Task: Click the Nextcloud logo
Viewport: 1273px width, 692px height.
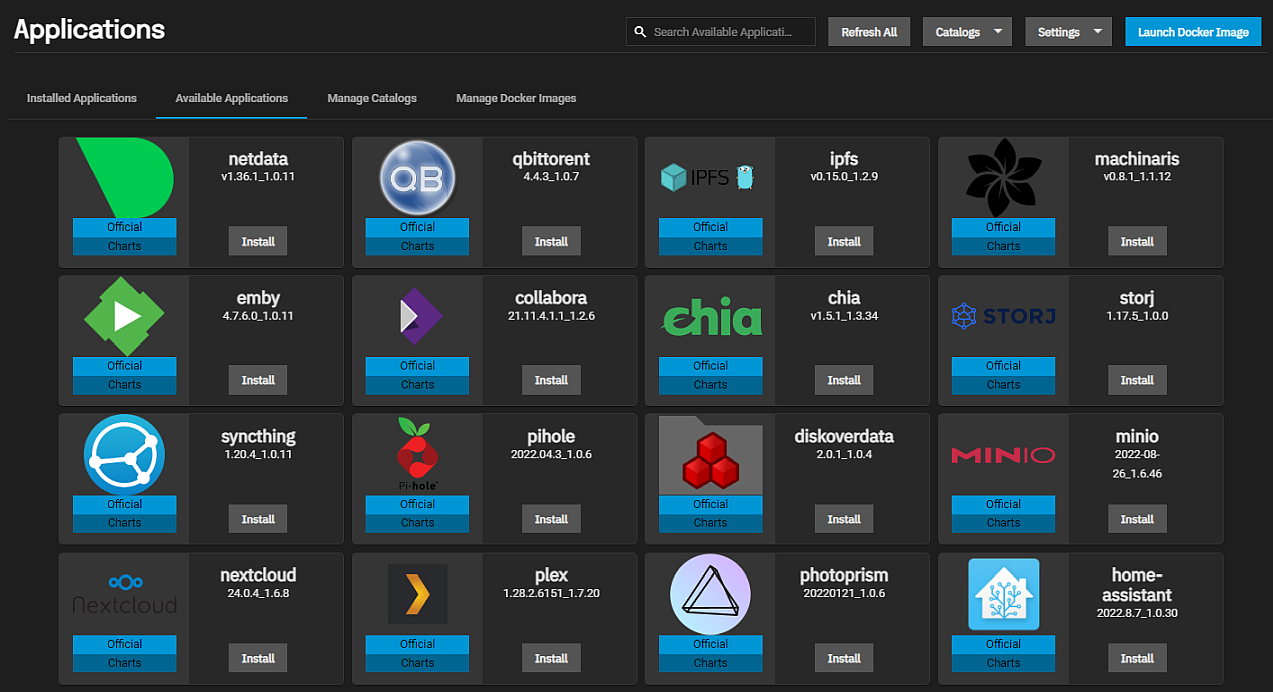Action: (x=125, y=594)
